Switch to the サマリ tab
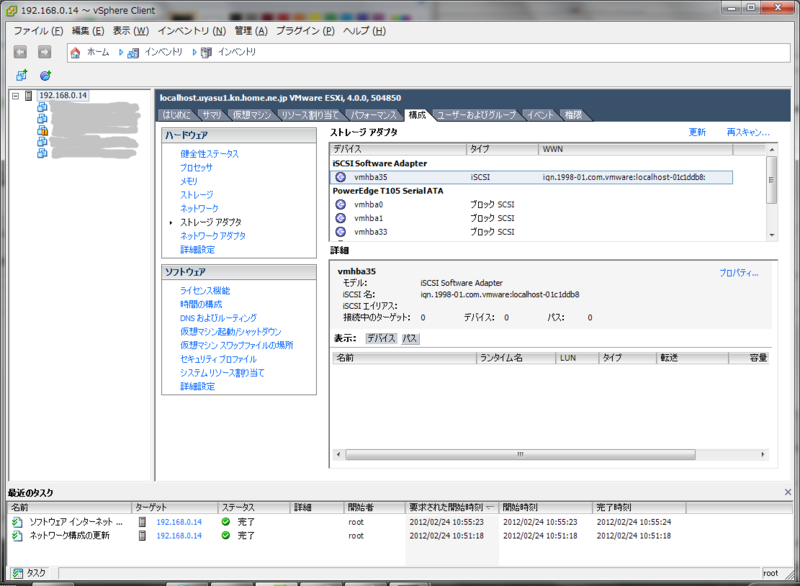Viewport: 800px width, 586px height. click(212, 115)
